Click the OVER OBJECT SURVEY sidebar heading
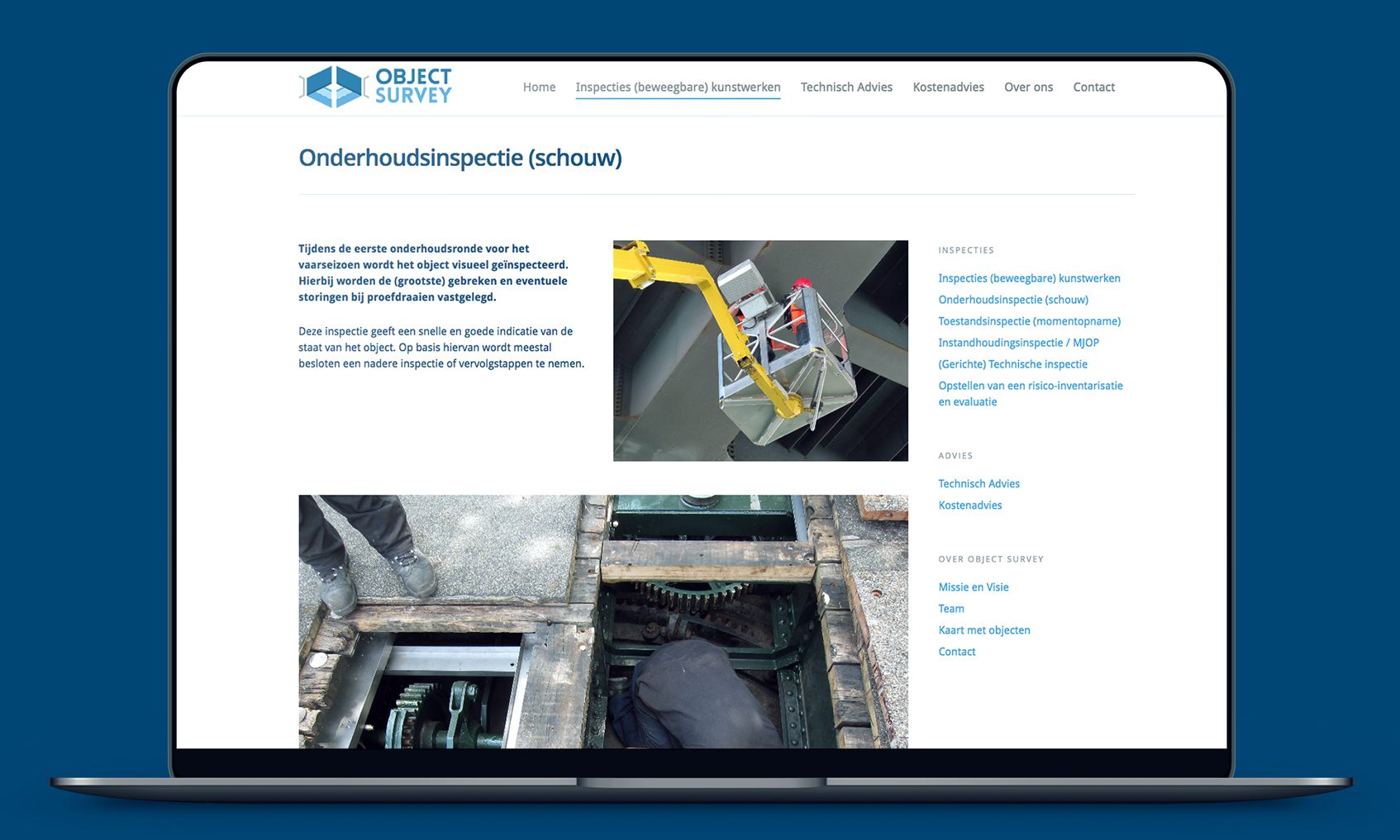The height and width of the screenshot is (840, 1400). tap(990, 559)
